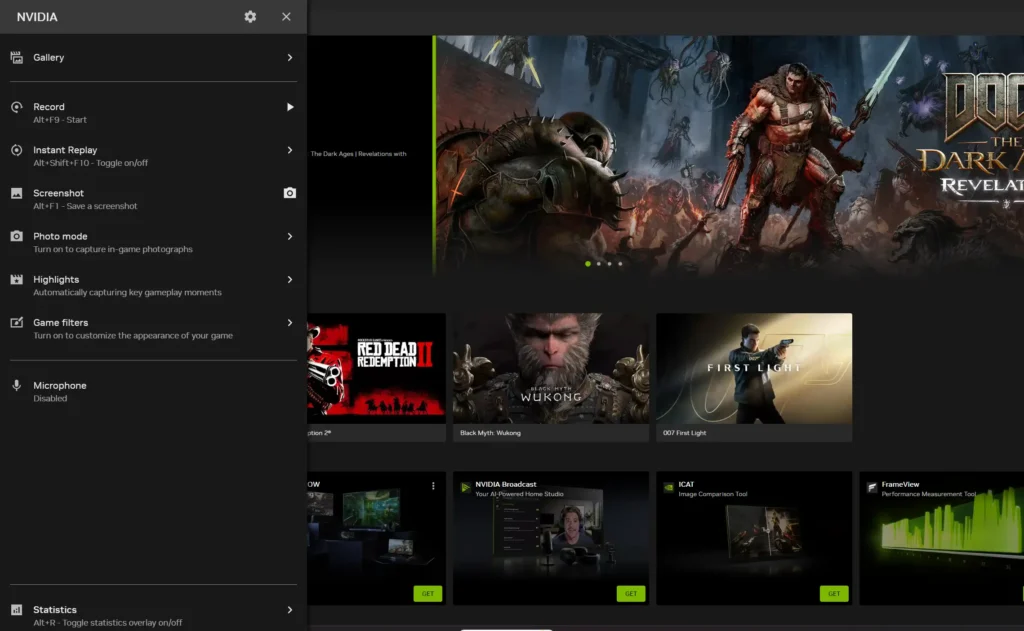Start recording with Record play arrow
1024x631 pixels.
290,107
